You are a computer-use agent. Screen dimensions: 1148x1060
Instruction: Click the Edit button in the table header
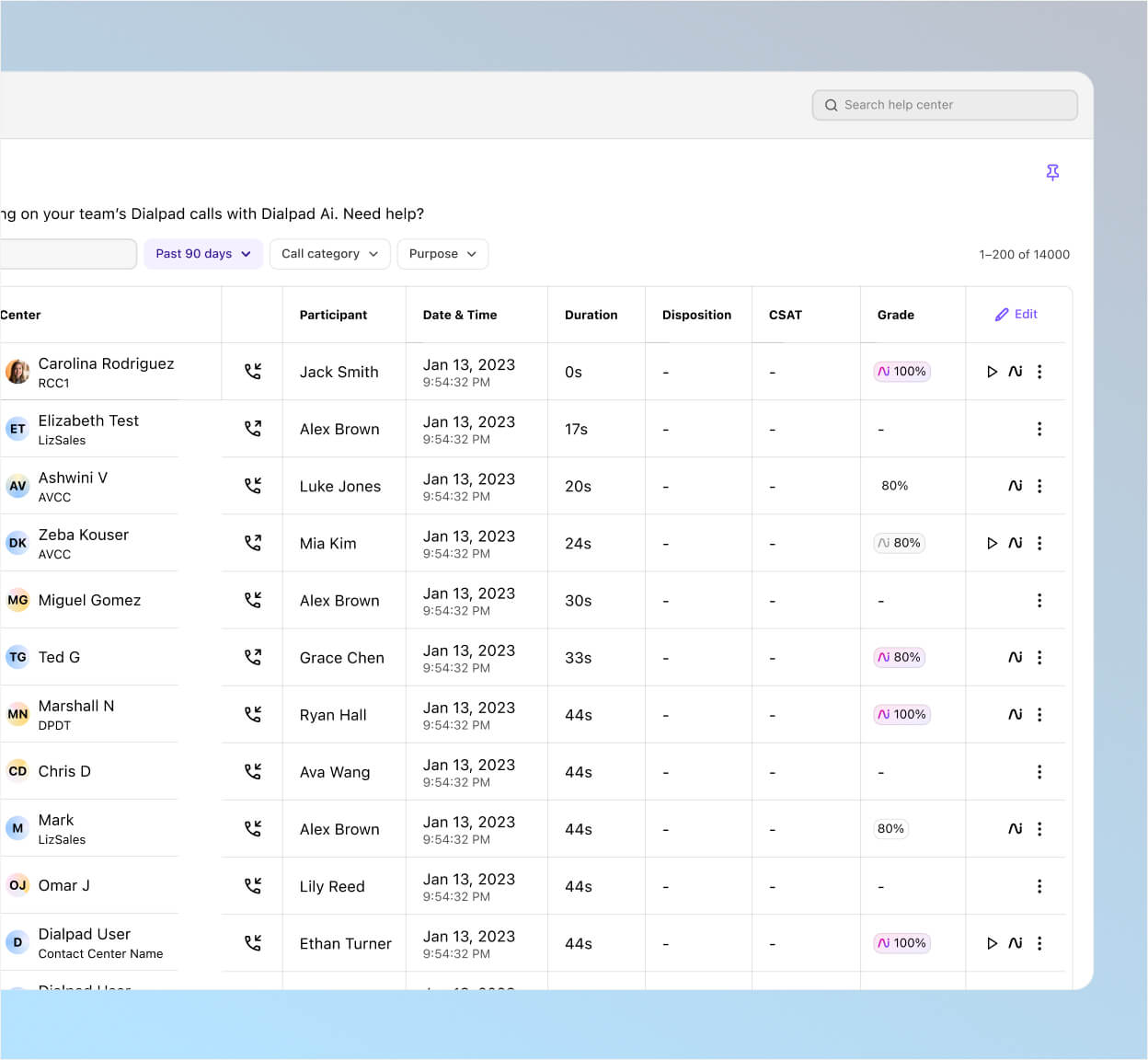tap(1016, 314)
